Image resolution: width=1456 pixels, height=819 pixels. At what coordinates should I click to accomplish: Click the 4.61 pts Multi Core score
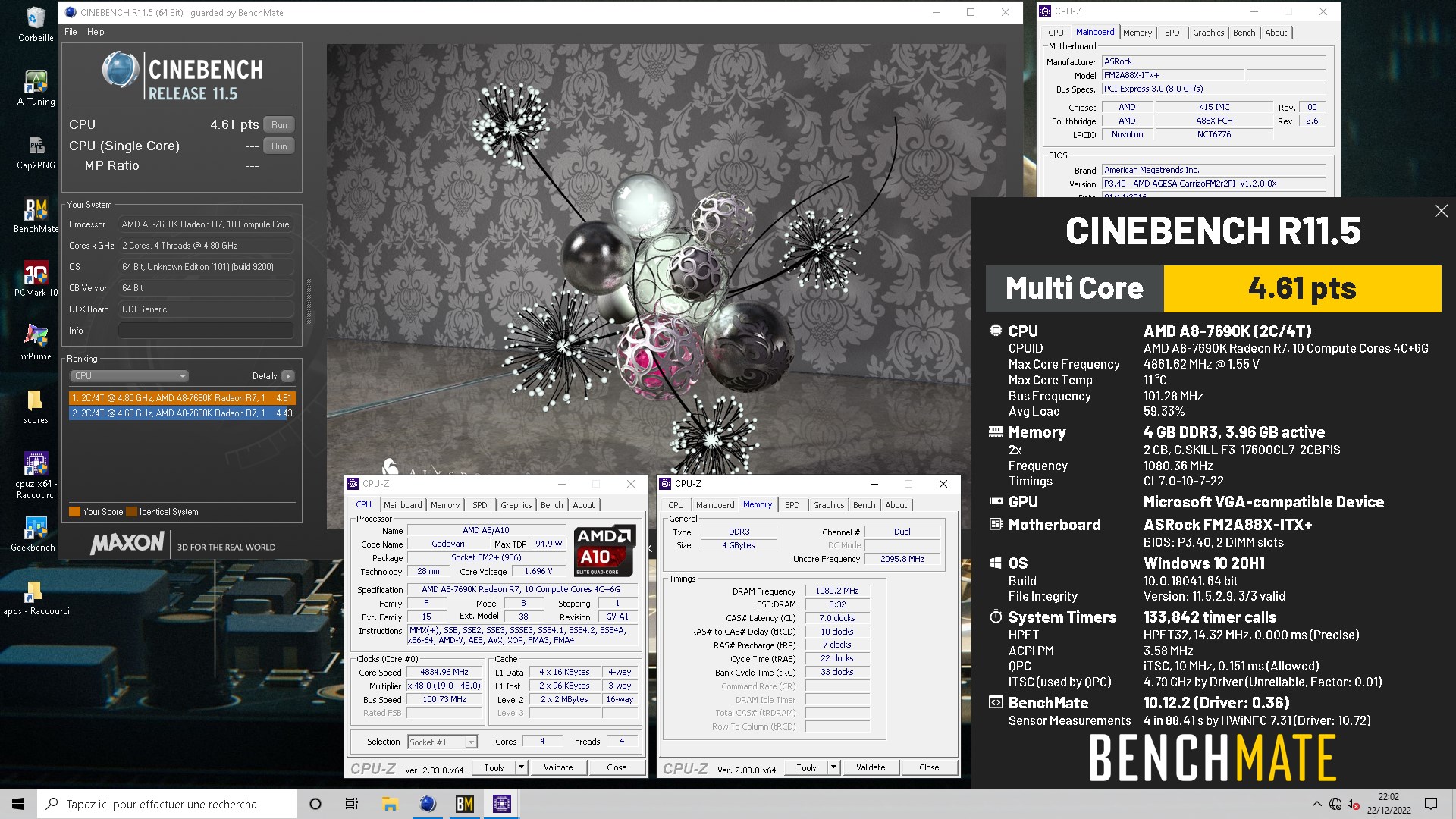point(1302,288)
